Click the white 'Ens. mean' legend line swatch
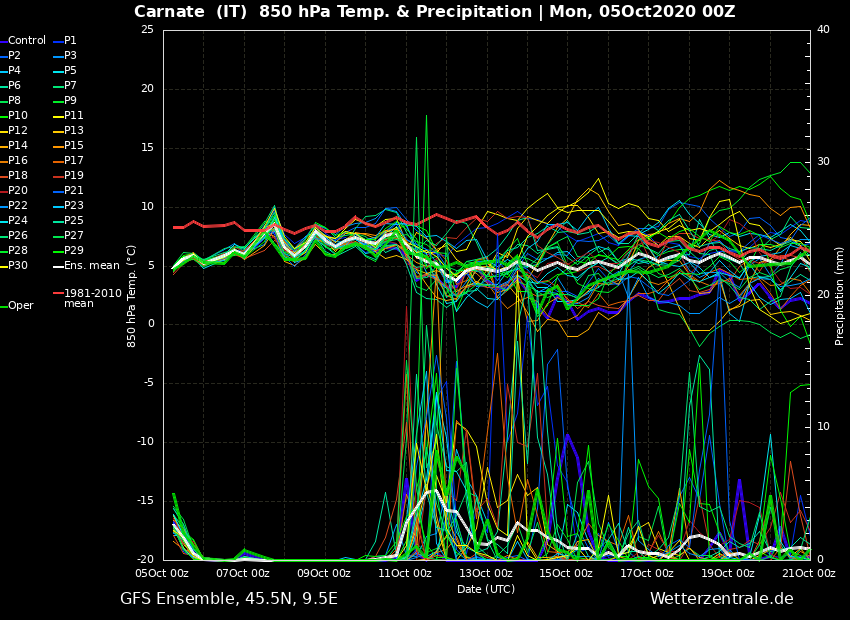 click(x=58, y=267)
